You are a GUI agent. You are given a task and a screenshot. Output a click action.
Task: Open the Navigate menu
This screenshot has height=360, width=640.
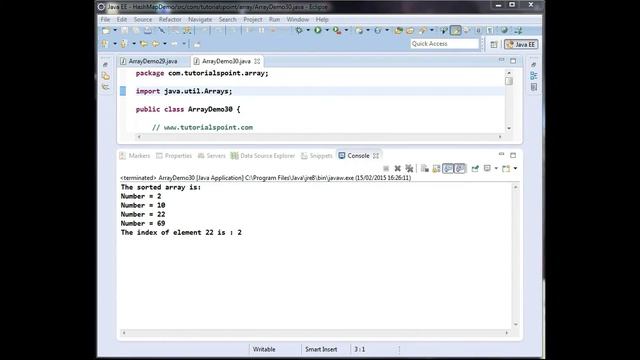tap(200, 19)
